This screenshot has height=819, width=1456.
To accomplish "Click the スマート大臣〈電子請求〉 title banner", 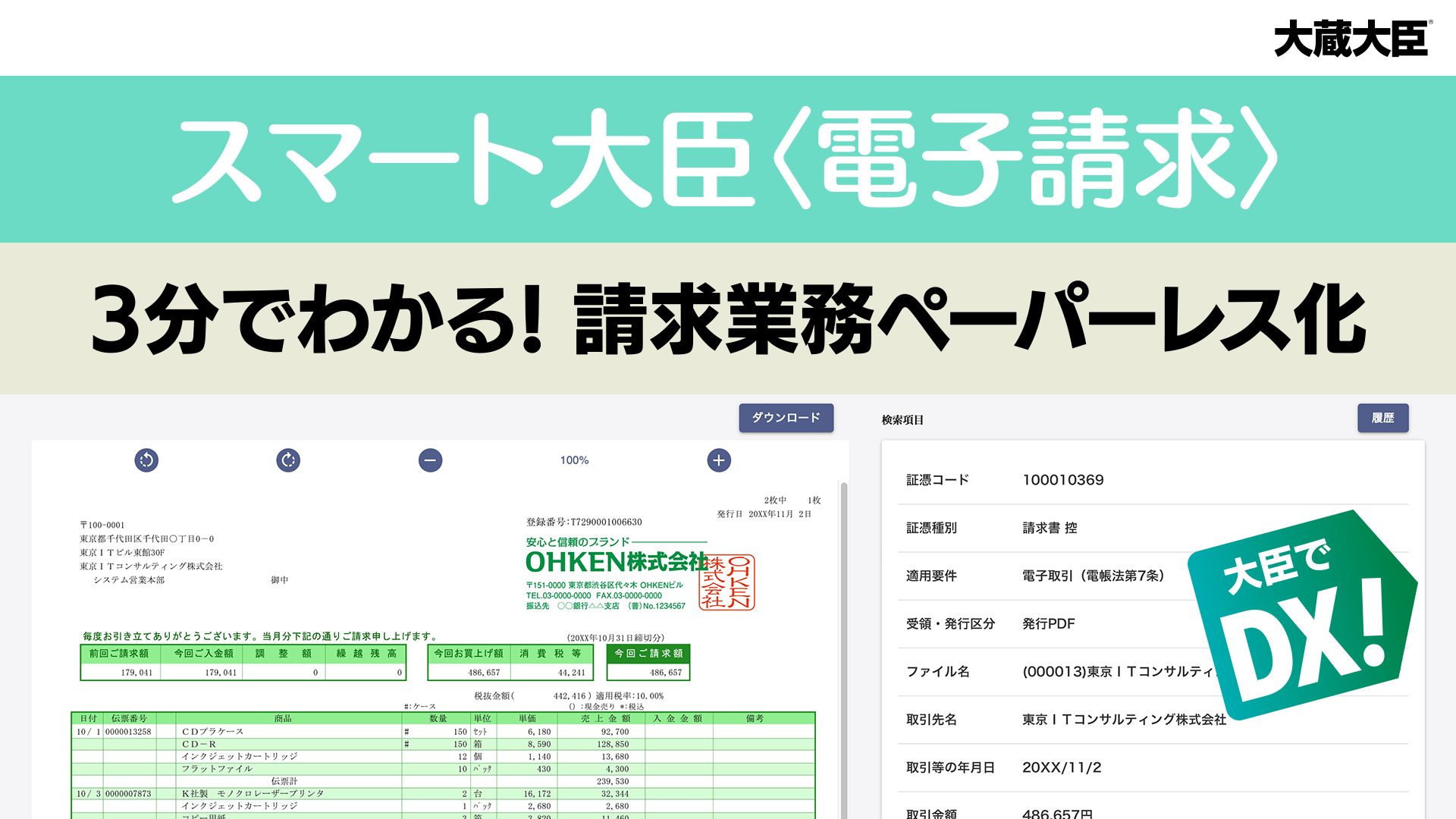I will 727,159.
